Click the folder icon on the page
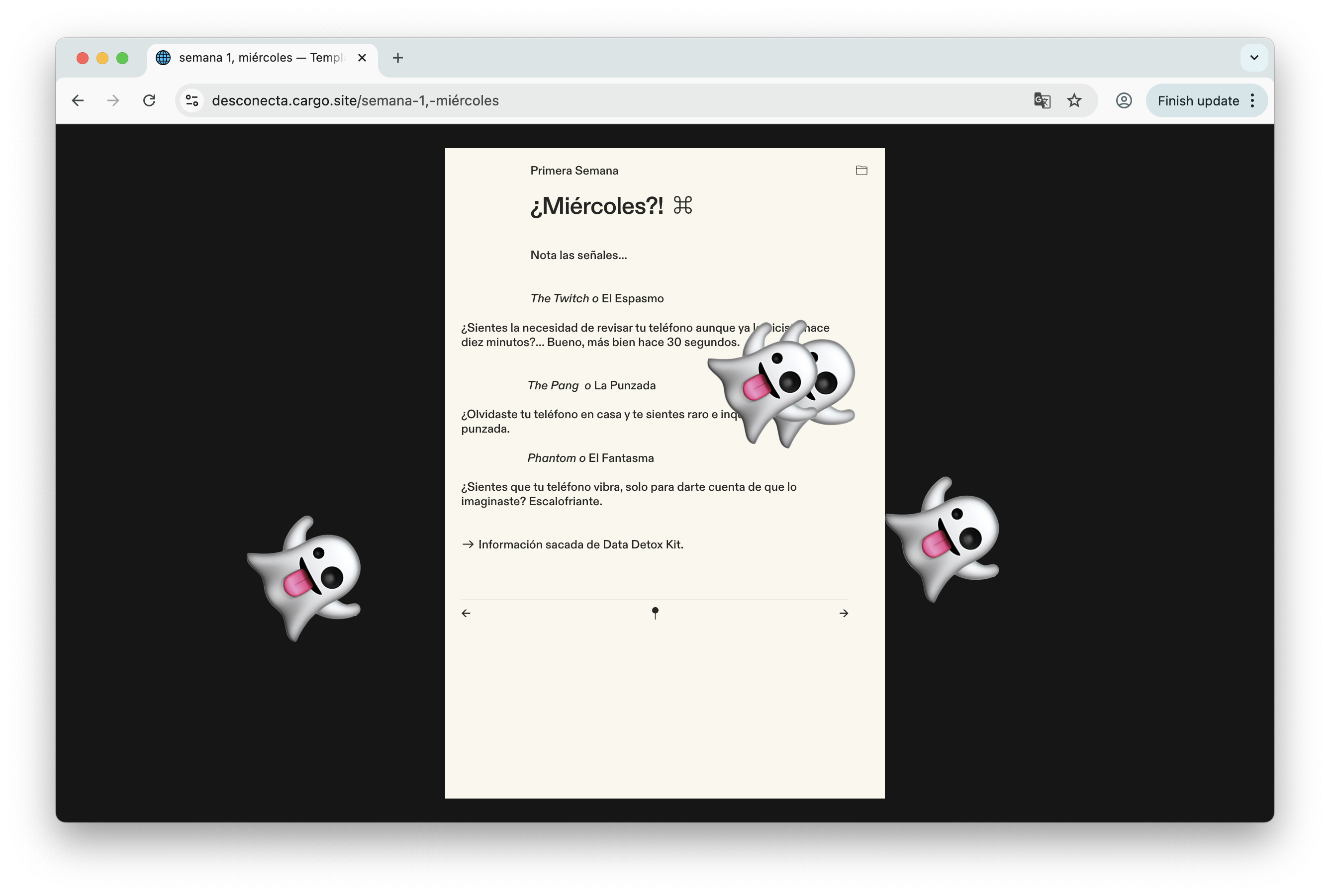The height and width of the screenshot is (896, 1330). pos(861,170)
